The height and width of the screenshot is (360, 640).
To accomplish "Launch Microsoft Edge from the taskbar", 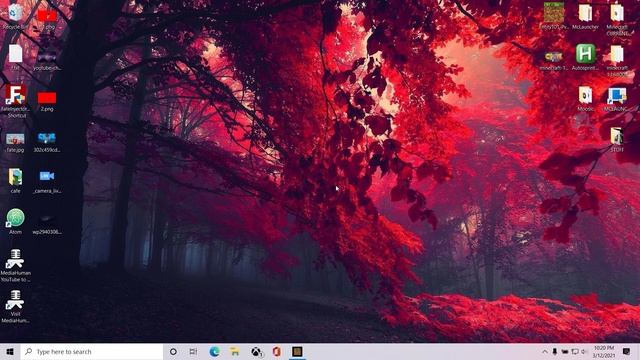I will [214, 351].
